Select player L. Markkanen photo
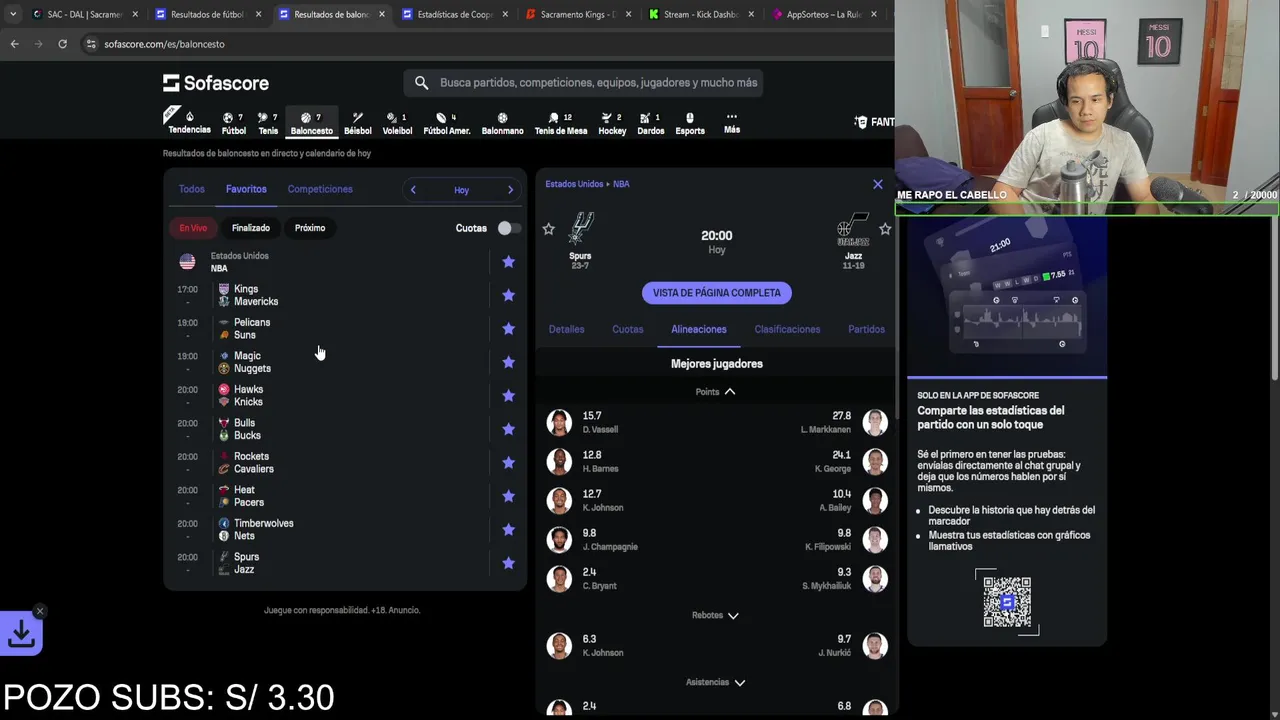 tap(875, 422)
